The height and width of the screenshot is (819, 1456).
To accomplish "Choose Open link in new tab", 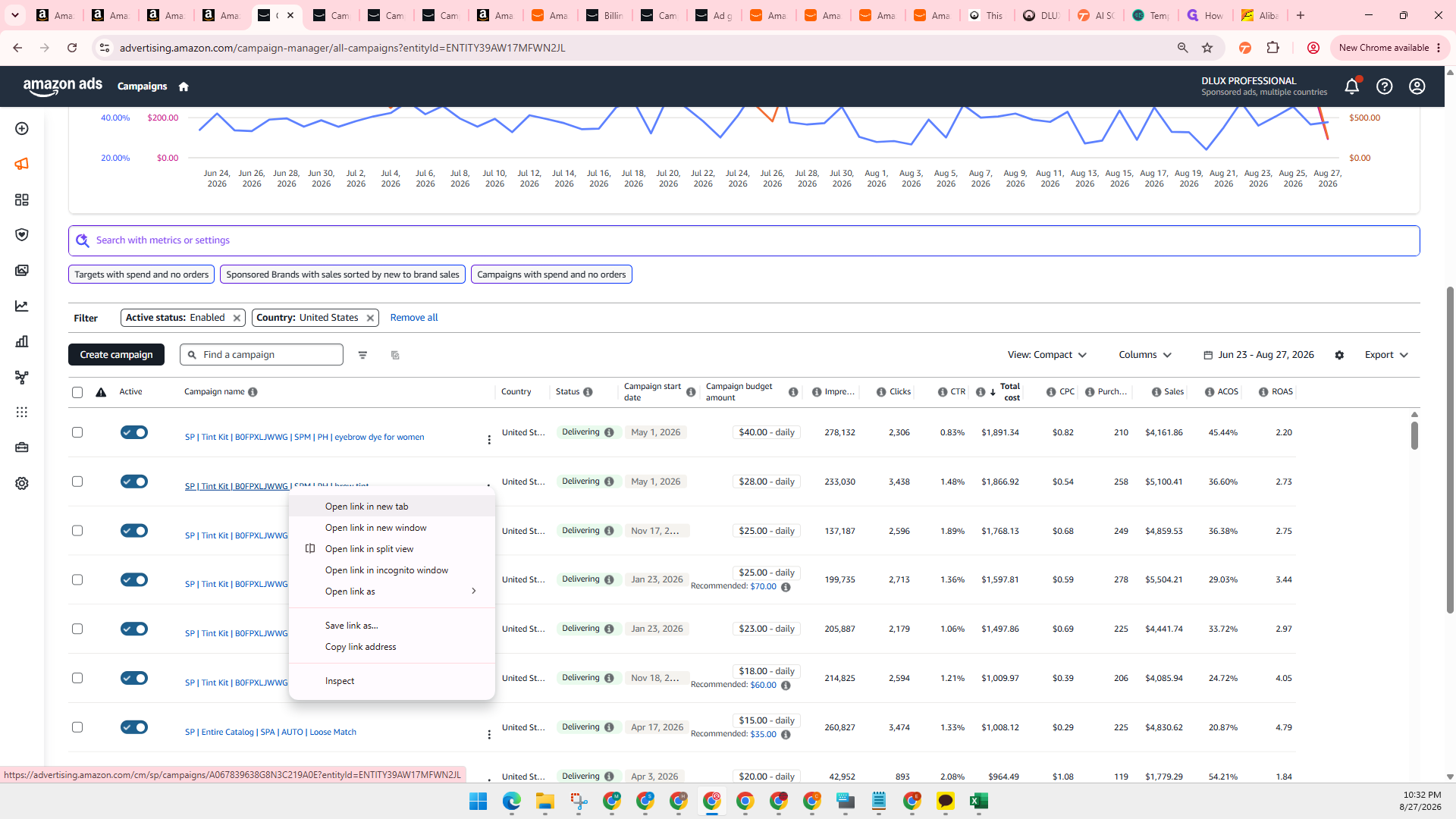I will click(392, 507).
